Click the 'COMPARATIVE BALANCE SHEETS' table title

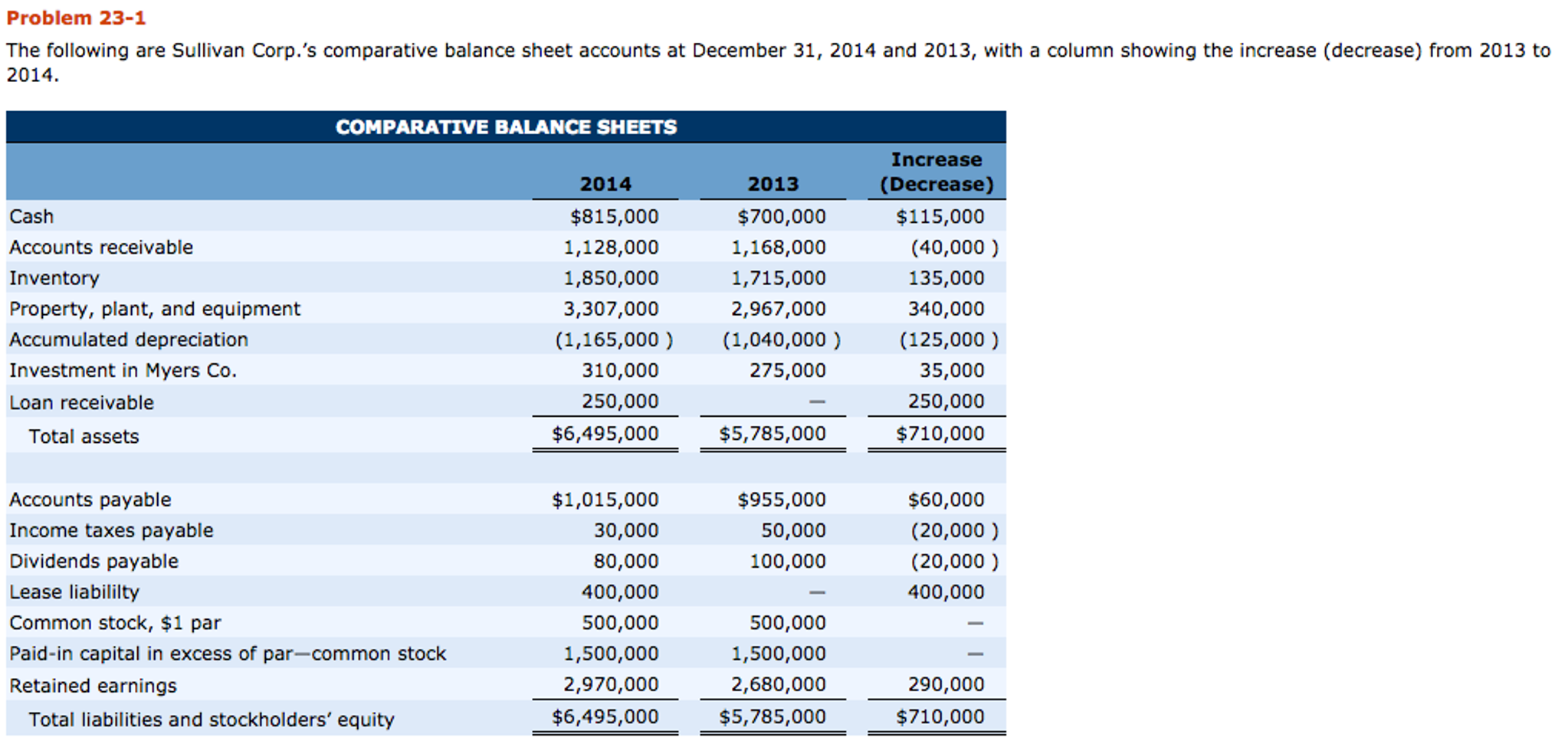506,127
